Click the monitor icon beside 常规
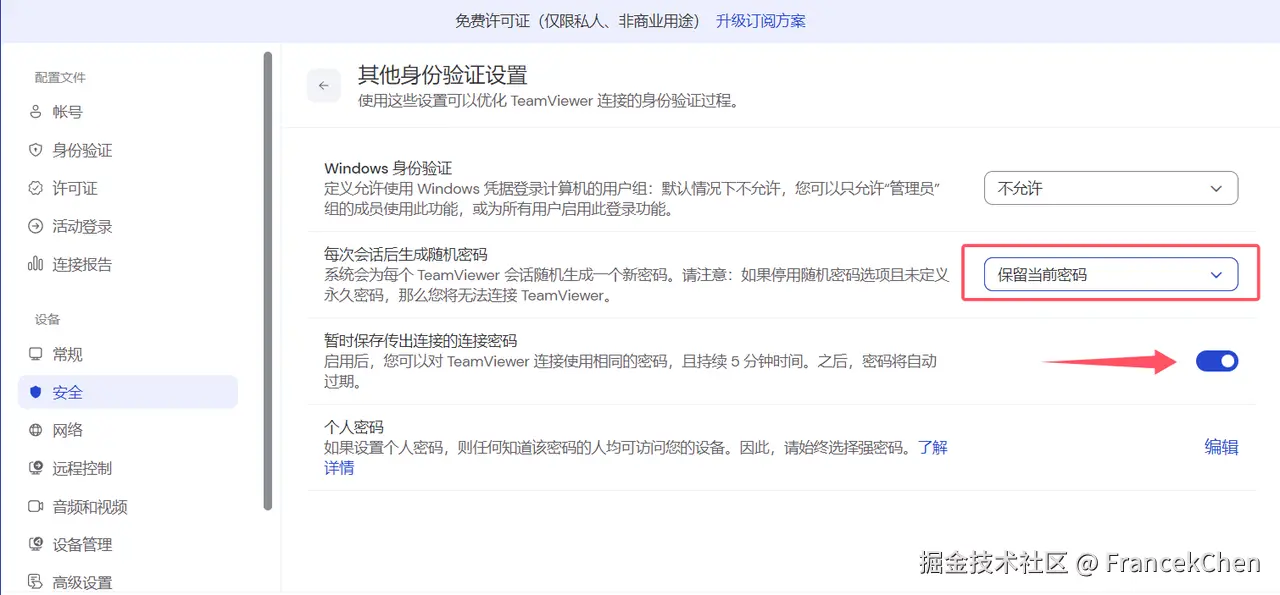The width and height of the screenshot is (1280, 595). point(36,354)
